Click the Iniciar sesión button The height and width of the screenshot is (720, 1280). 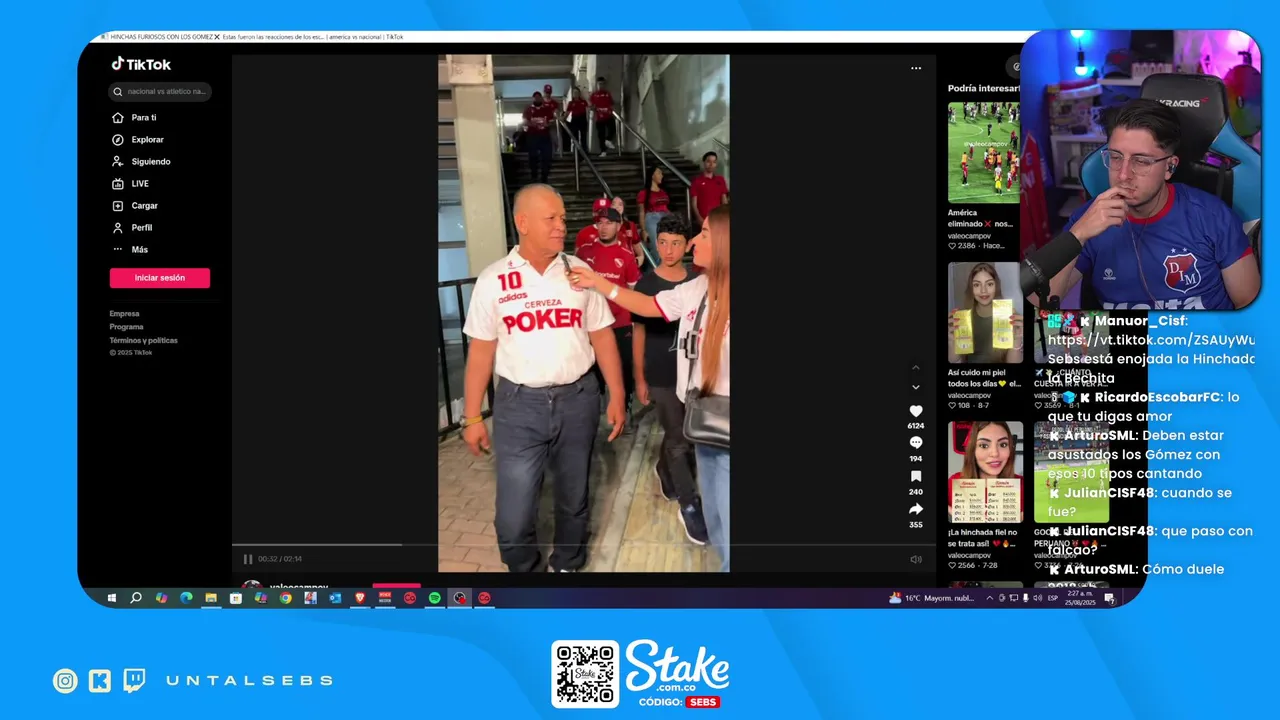[160, 278]
